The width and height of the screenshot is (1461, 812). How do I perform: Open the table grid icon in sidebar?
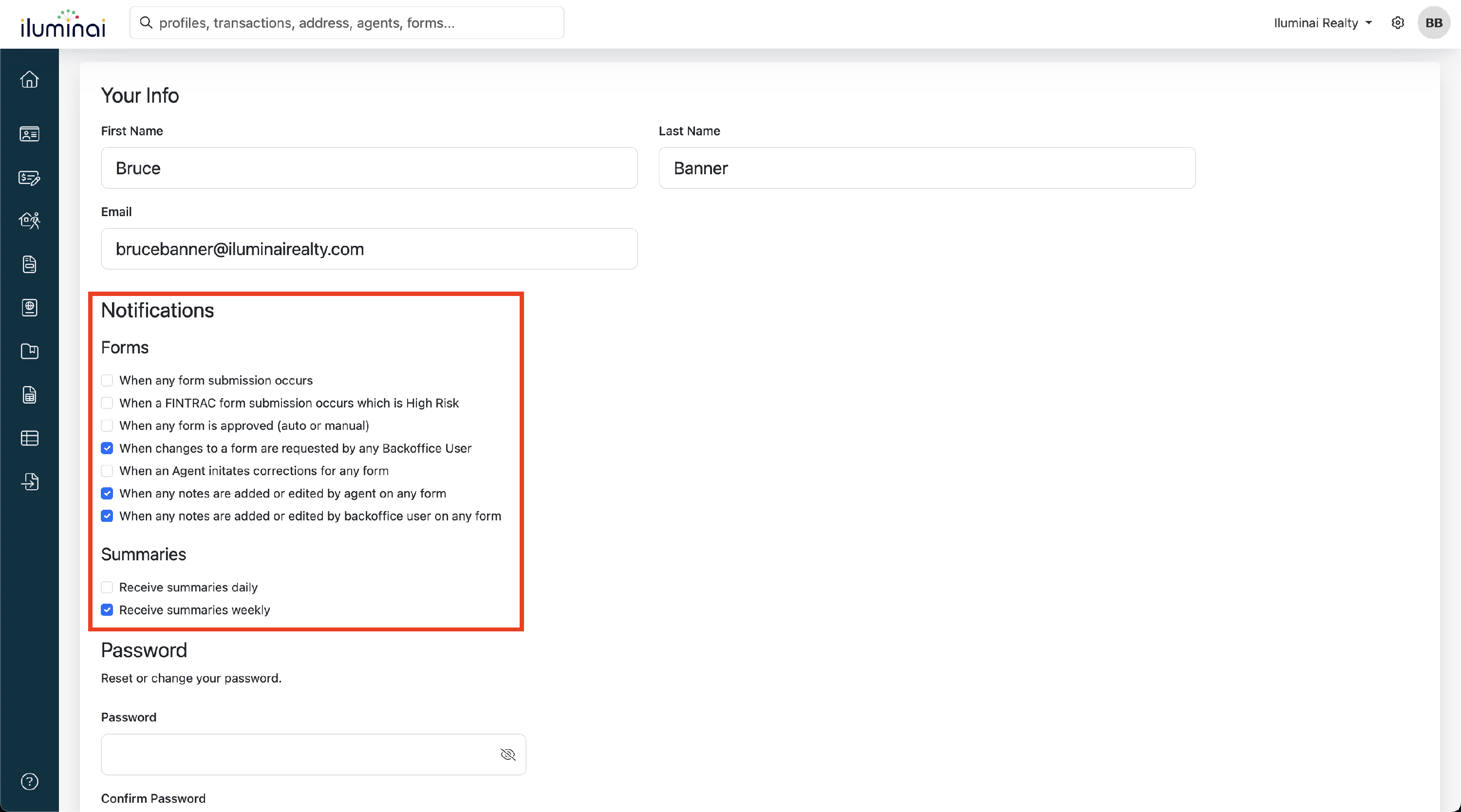30,438
